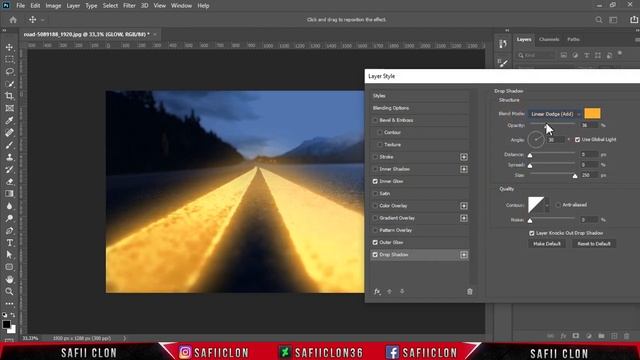Select the Zoom tool
The height and width of the screenshot is (360, 640).
9,291
